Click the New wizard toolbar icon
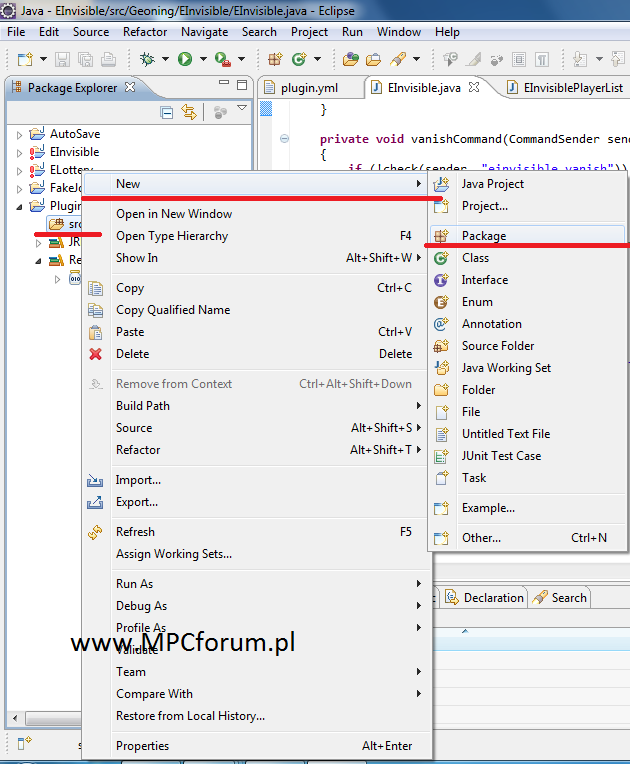The width and height of the screenshot is (630, 764). (25, 59)
